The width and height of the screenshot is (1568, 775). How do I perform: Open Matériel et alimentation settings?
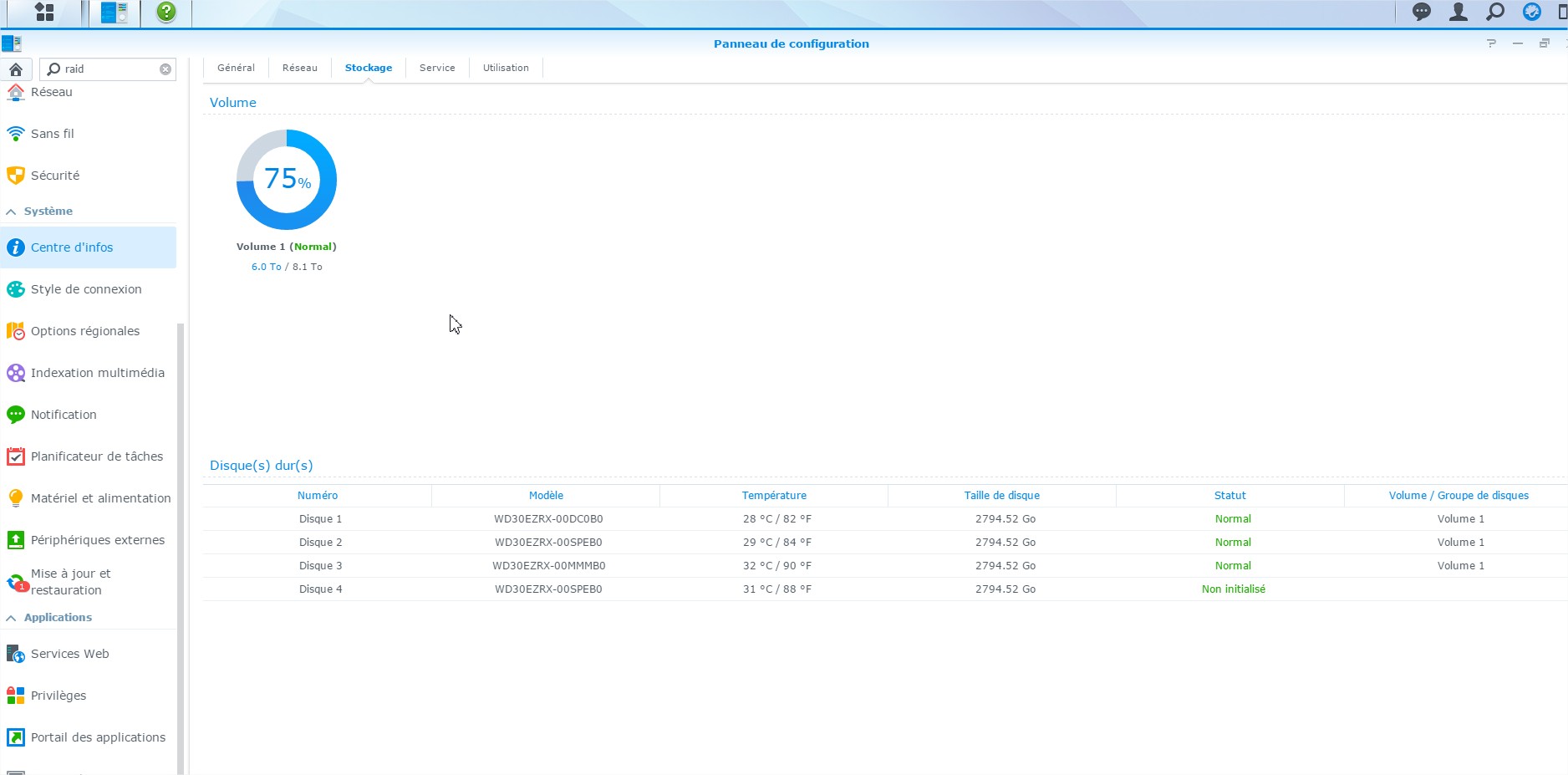coord(100,498)
